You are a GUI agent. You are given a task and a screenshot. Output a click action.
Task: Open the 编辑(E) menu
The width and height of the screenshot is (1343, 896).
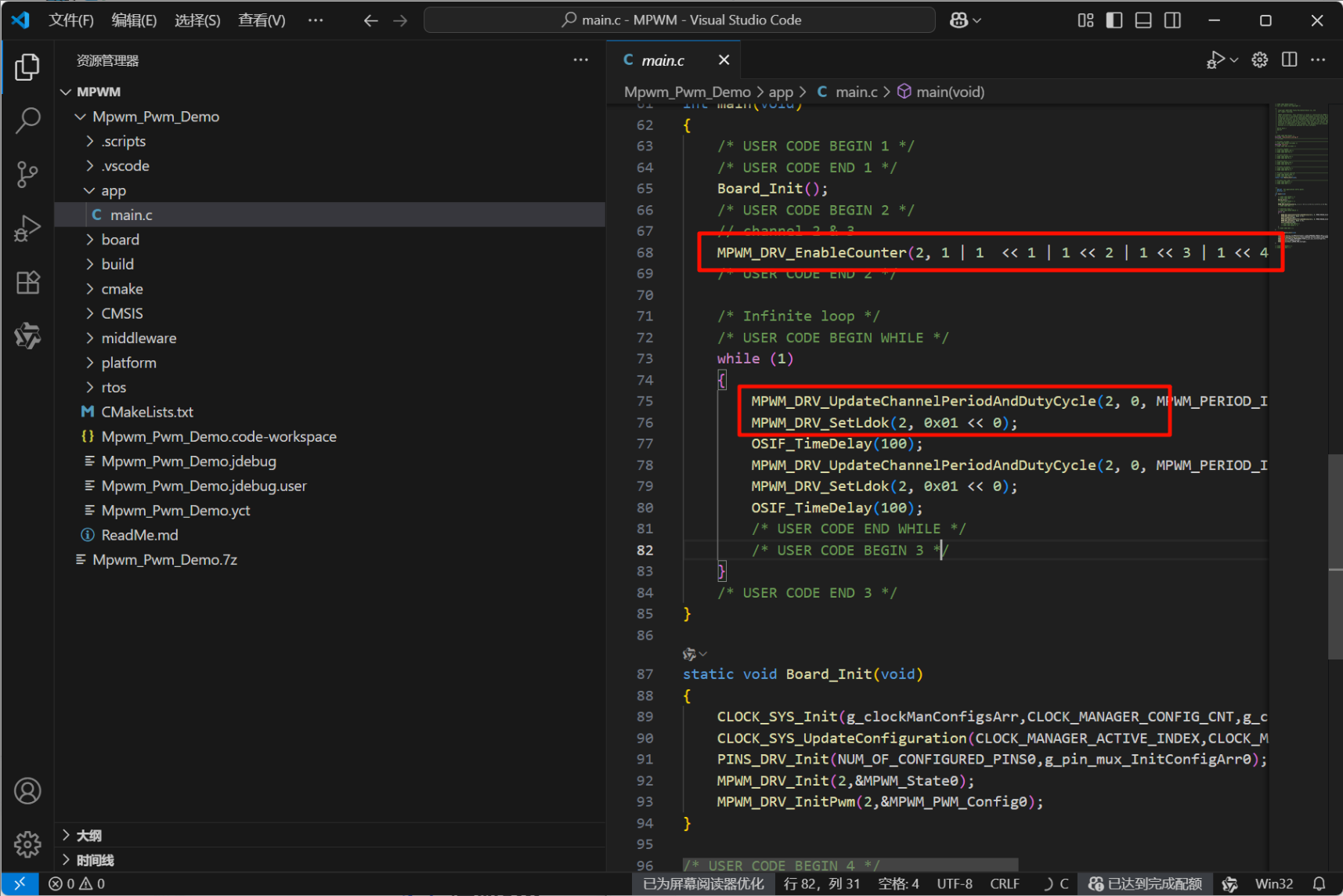coord(134,20)
